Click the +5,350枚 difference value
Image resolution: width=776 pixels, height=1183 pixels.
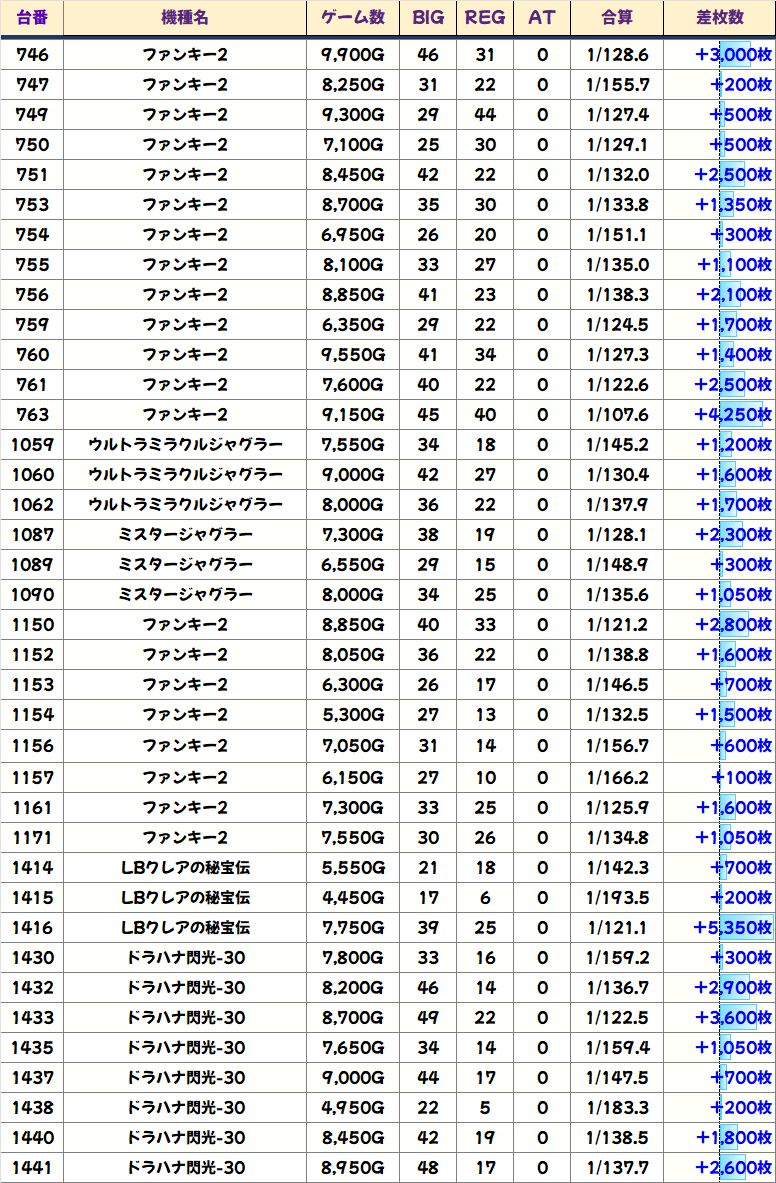[733, 927]
